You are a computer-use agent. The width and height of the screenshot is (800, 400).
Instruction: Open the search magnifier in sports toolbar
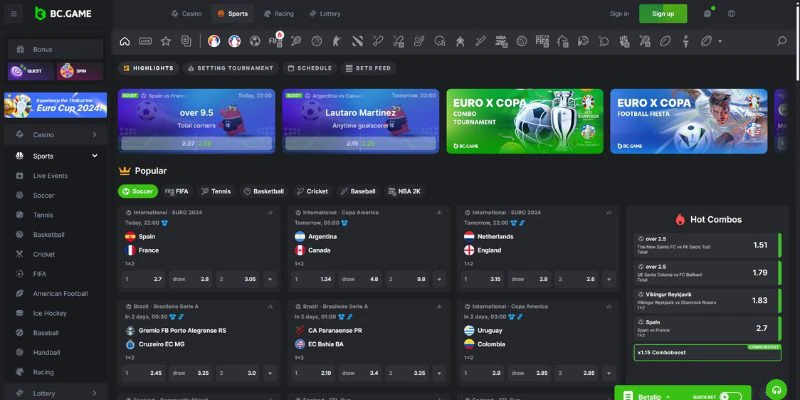(782, 41)
